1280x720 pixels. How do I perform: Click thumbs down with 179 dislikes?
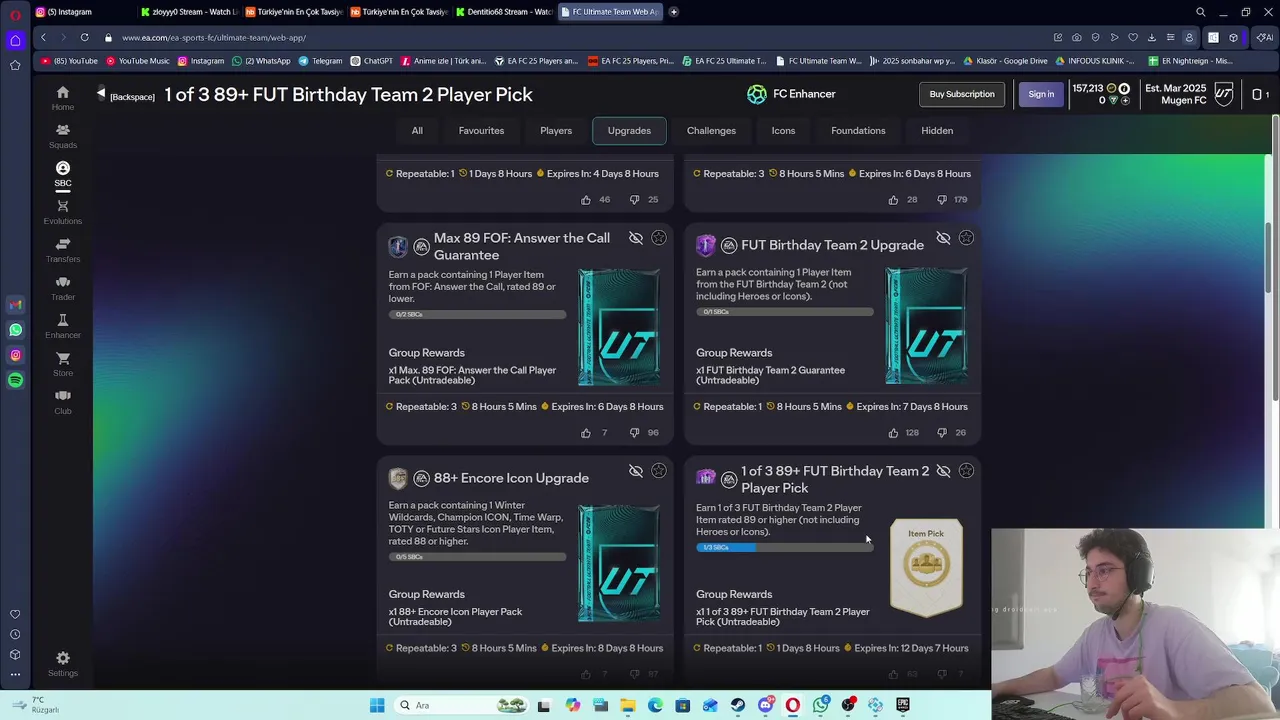(942, 200)
